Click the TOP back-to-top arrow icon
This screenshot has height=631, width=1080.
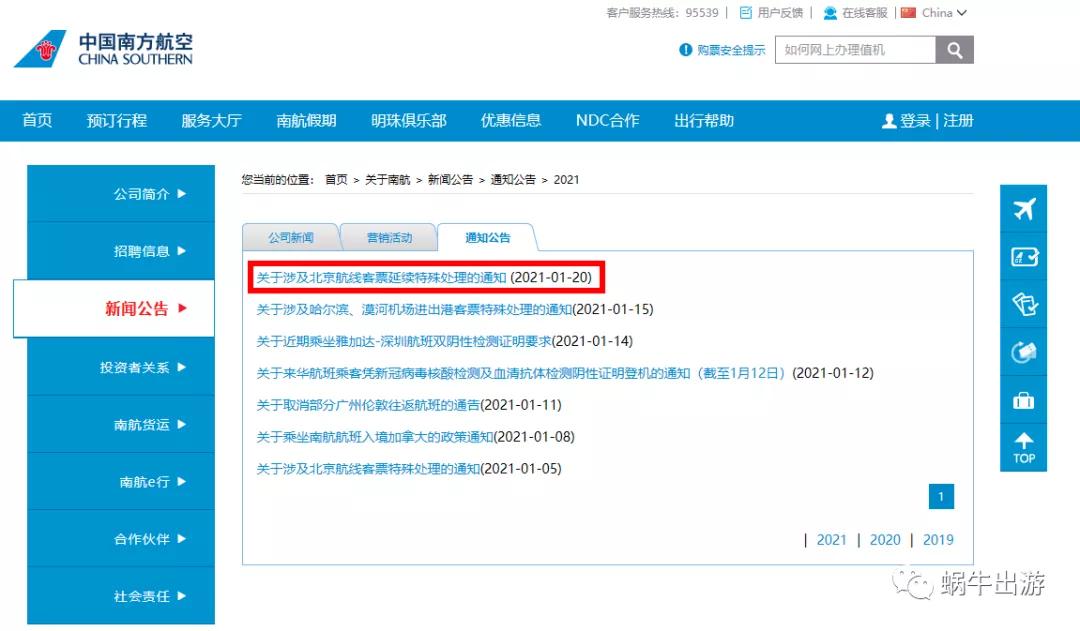[x=1023, y=447]
